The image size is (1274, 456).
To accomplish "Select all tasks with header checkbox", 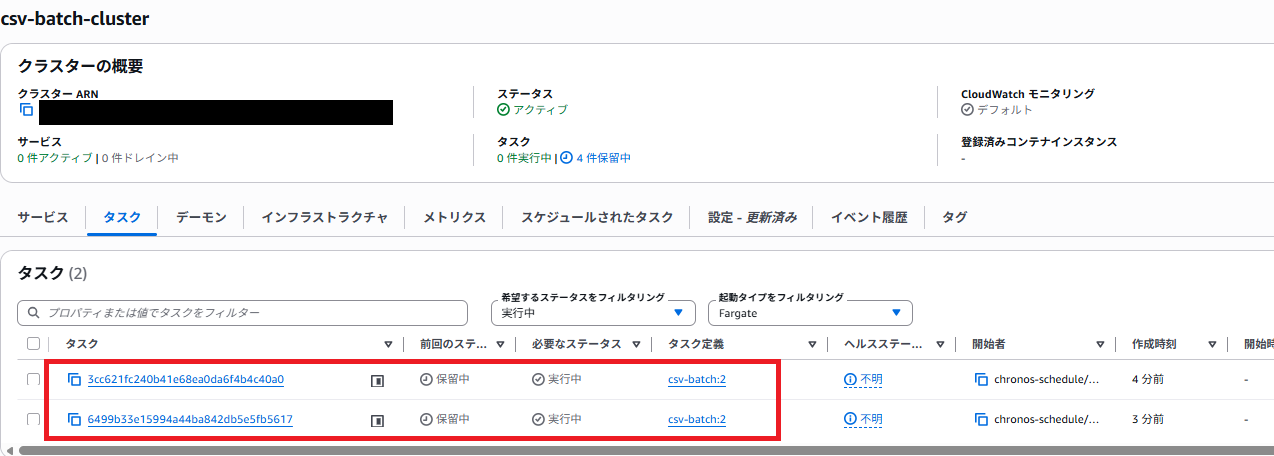I will tap(34, 344).
